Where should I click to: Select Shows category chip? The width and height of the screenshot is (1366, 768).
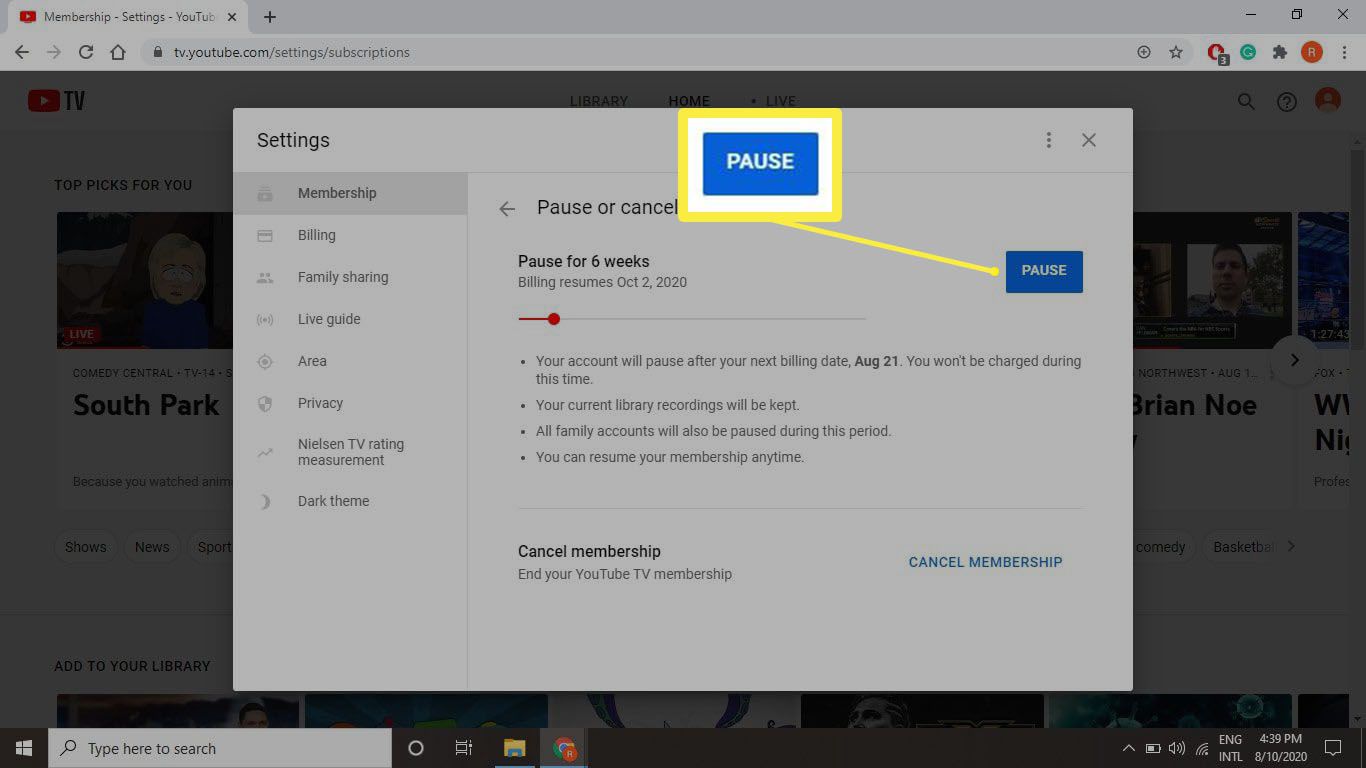click(x=86, y=547)
